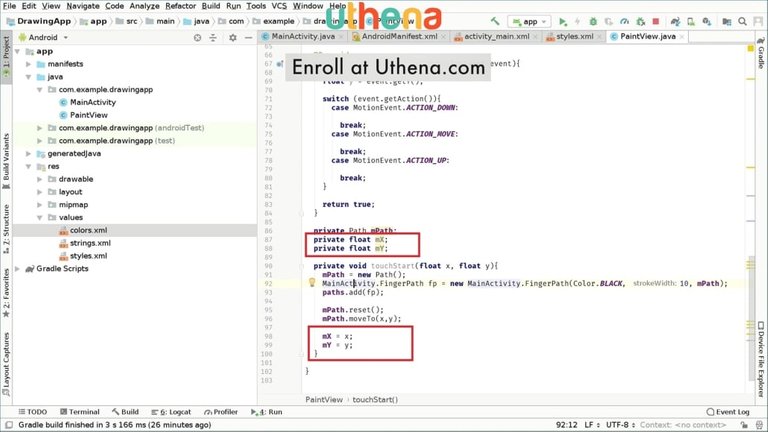768x432 pixels.
Task: Expand the generatedJava folder
Action: tap(28, 154)
